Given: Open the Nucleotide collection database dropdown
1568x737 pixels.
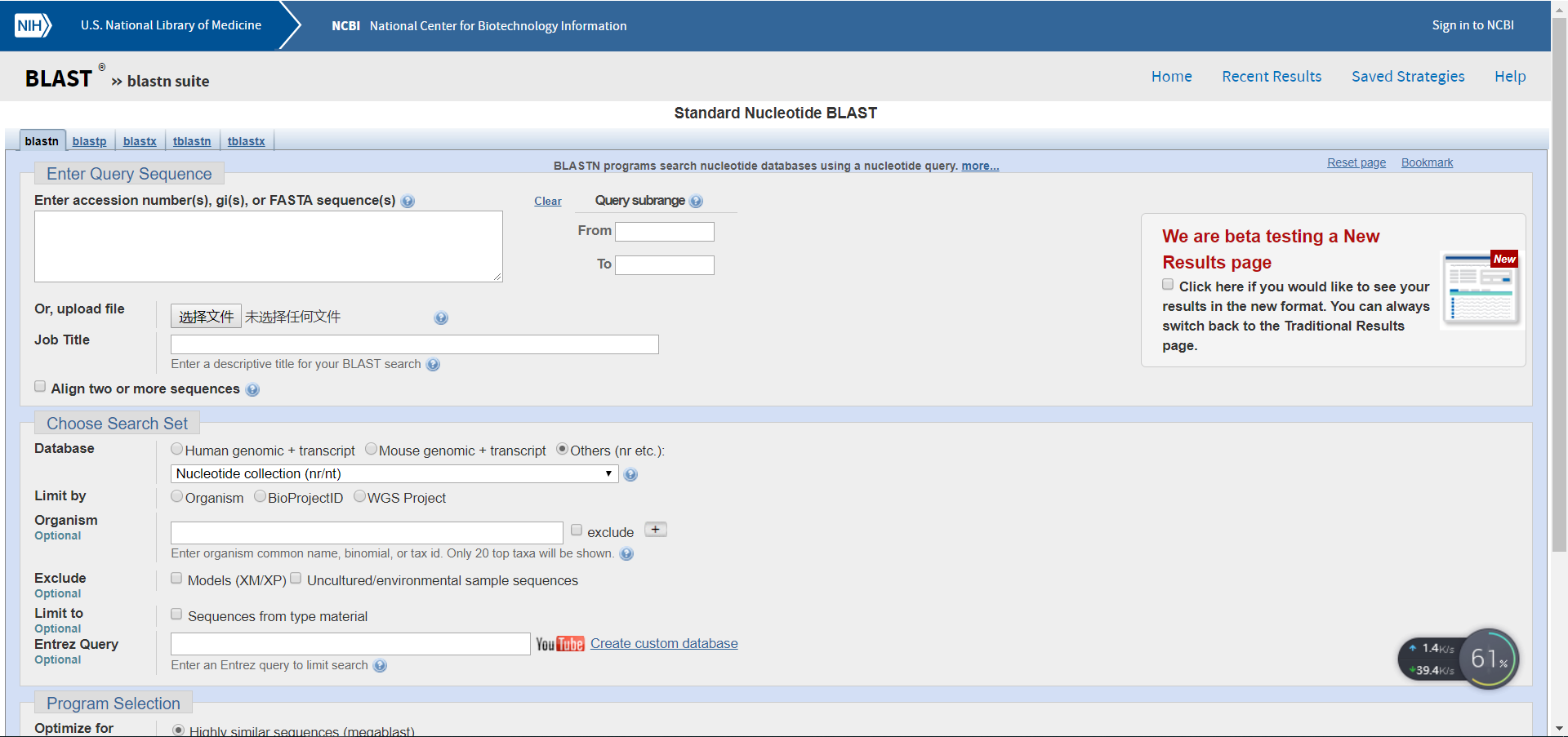Looking at the screenshot, I should pos(394,474).
